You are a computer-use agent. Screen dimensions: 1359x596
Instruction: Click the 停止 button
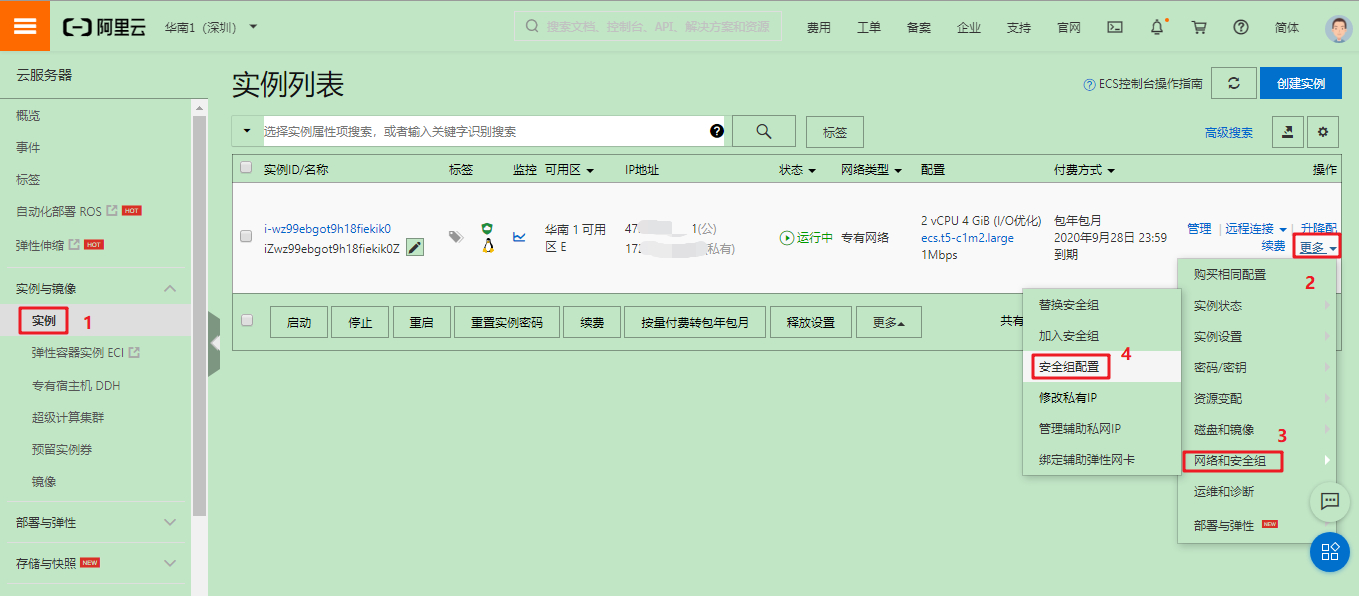pos(360,322)
